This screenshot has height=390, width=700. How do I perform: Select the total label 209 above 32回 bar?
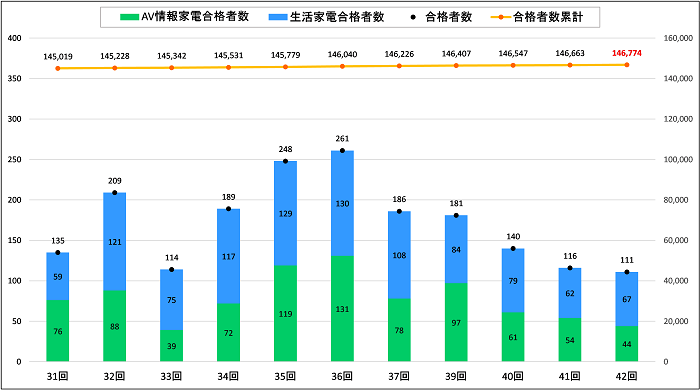tap(115, 181)
